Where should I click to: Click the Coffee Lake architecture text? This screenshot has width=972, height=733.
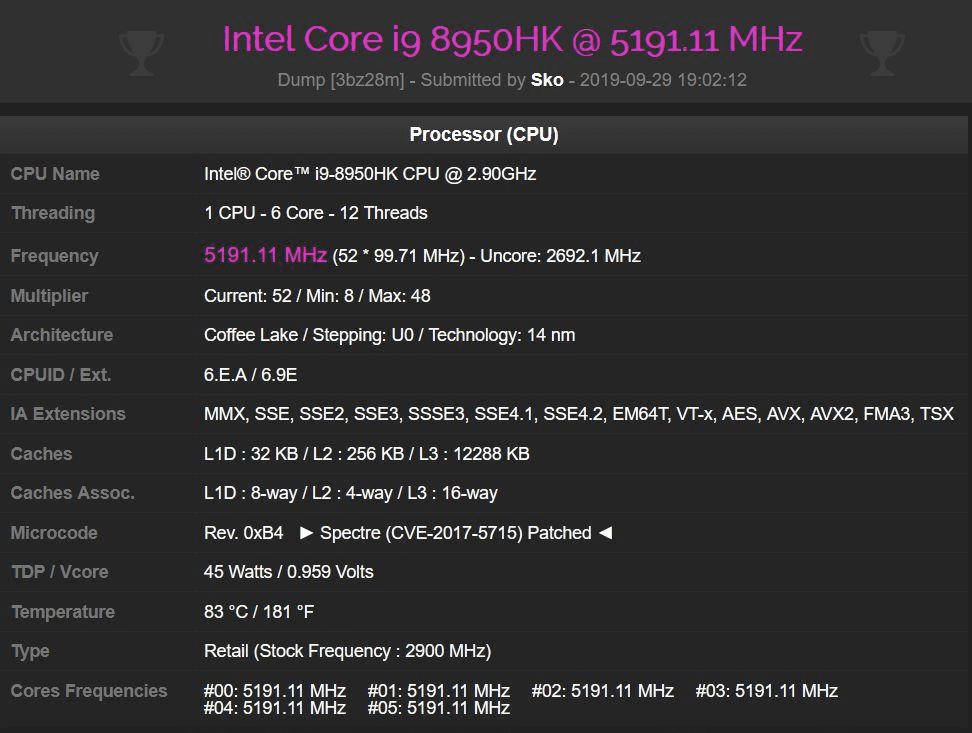point(251,335)
